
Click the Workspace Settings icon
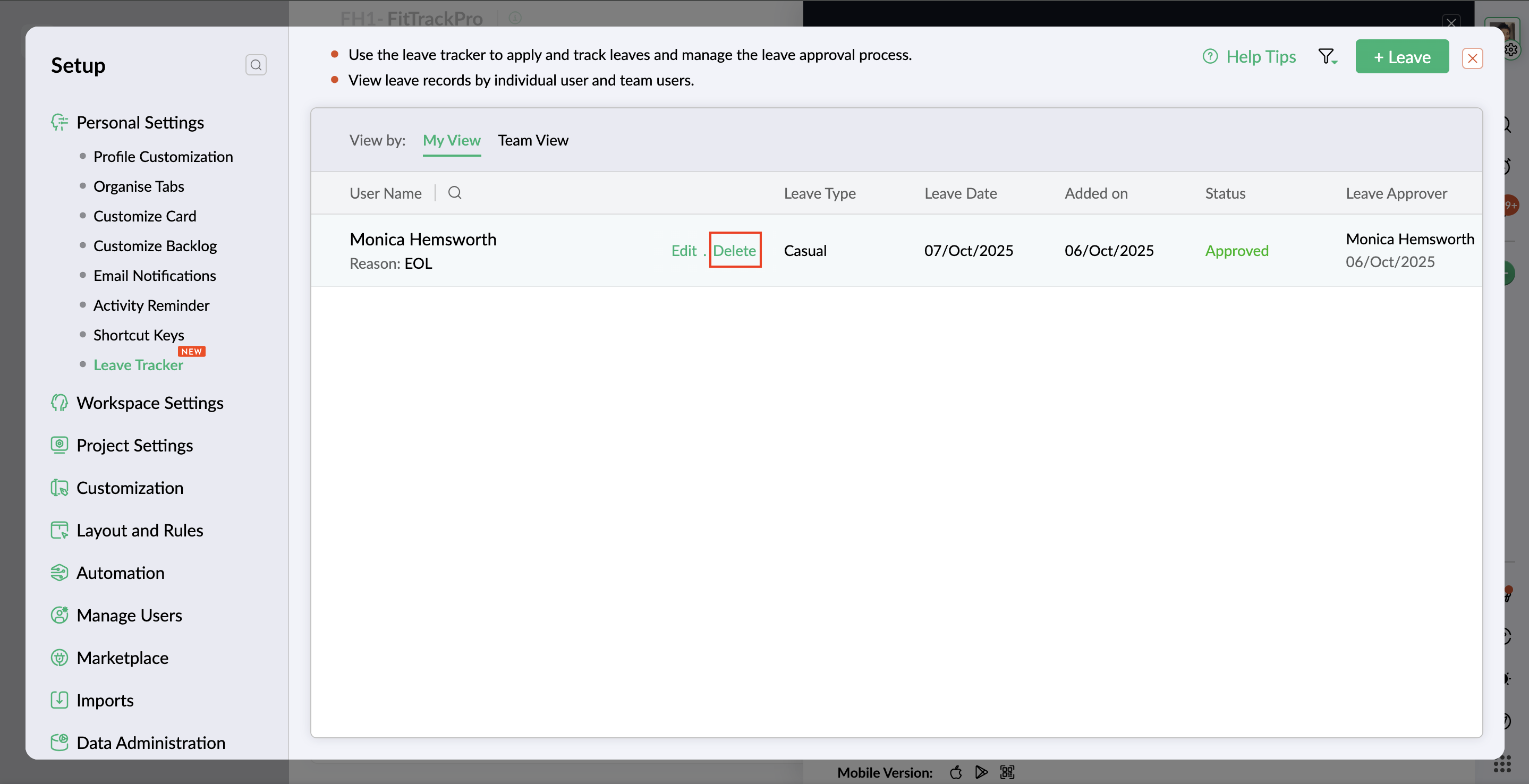click(x=60, y=403)
